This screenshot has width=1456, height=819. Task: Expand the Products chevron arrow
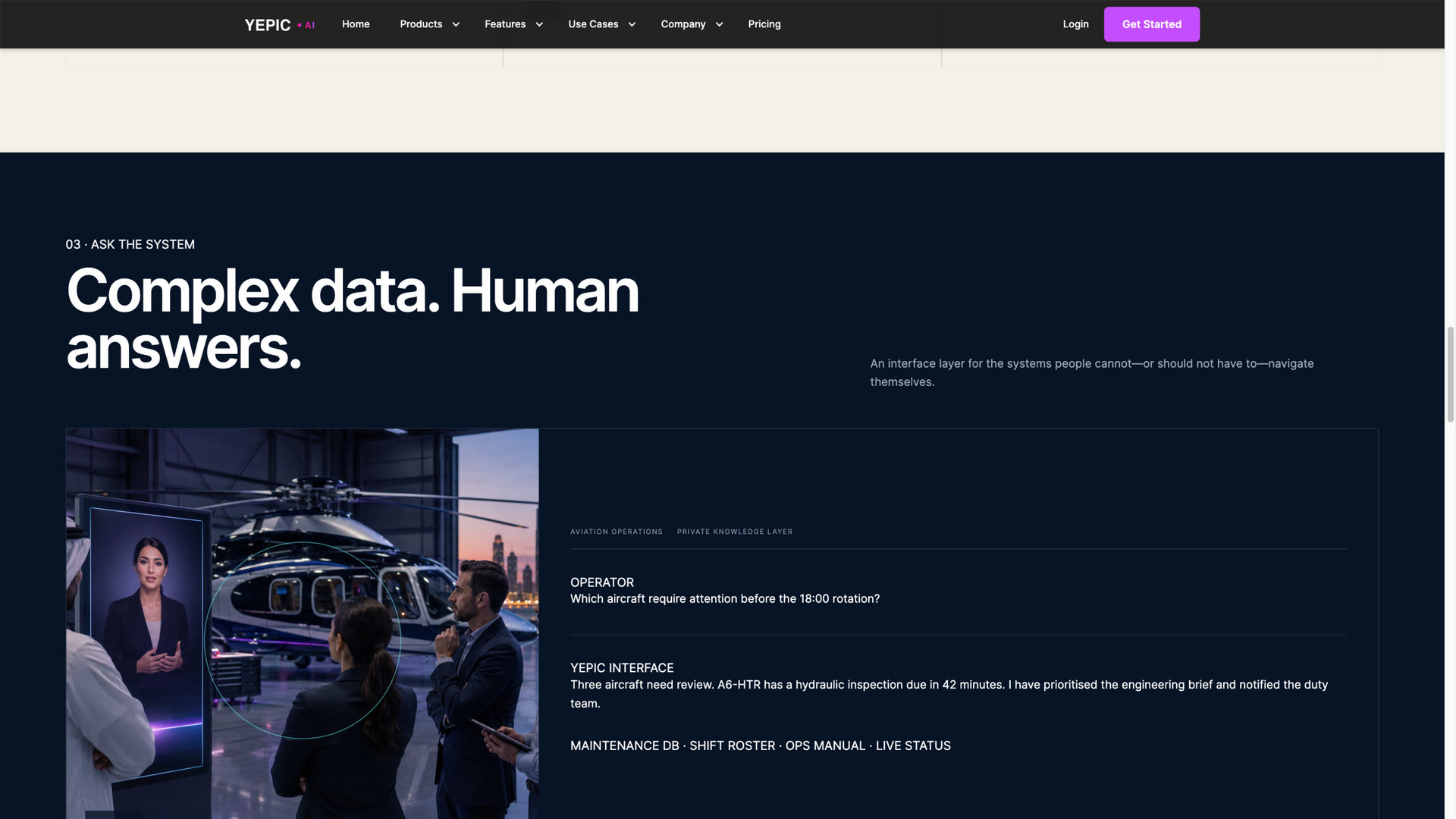pyautogui.click(x=456, y=24)
